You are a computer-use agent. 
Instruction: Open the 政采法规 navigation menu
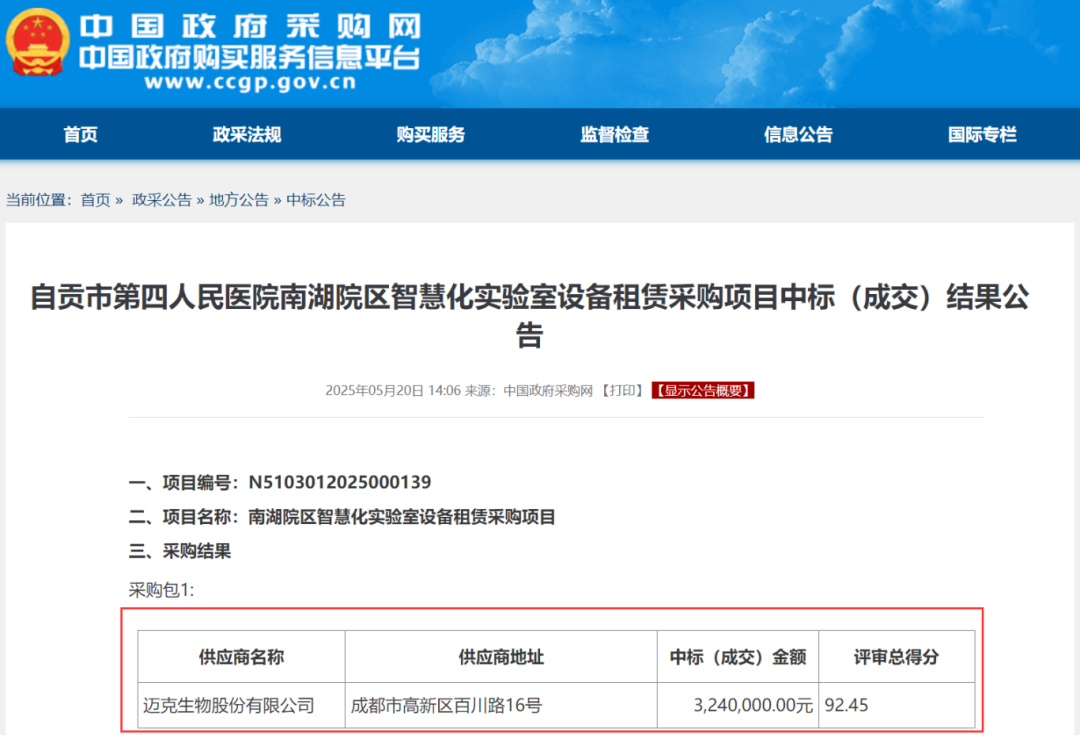tap(247, 135)
